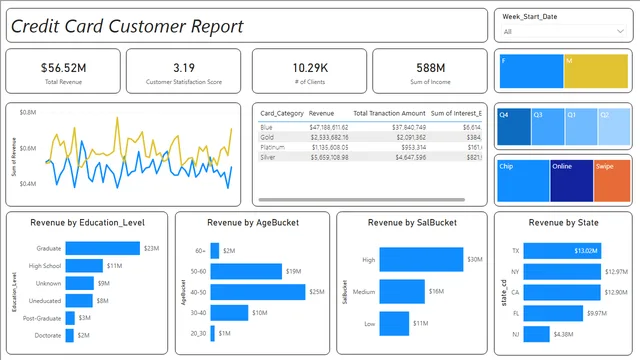Click the table horizontal scrollbar

[x=362, y=200]
